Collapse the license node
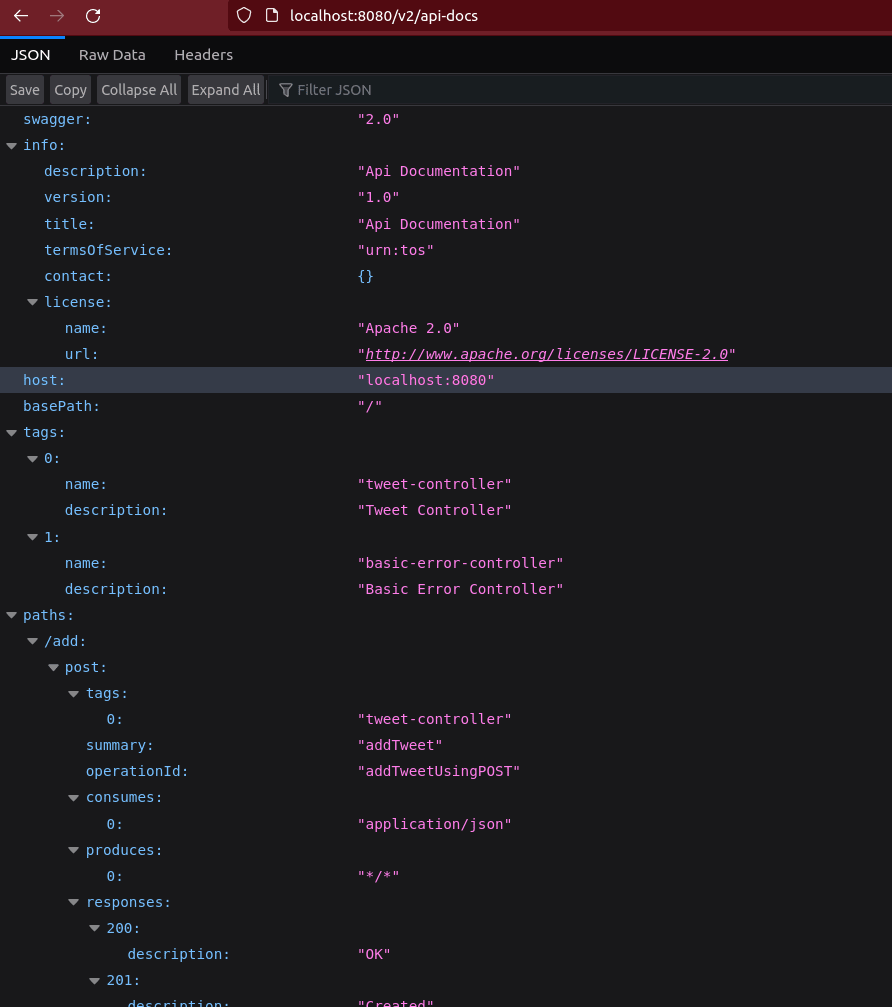The width and height of the screenshot is (892, 1007). (33, 302)
